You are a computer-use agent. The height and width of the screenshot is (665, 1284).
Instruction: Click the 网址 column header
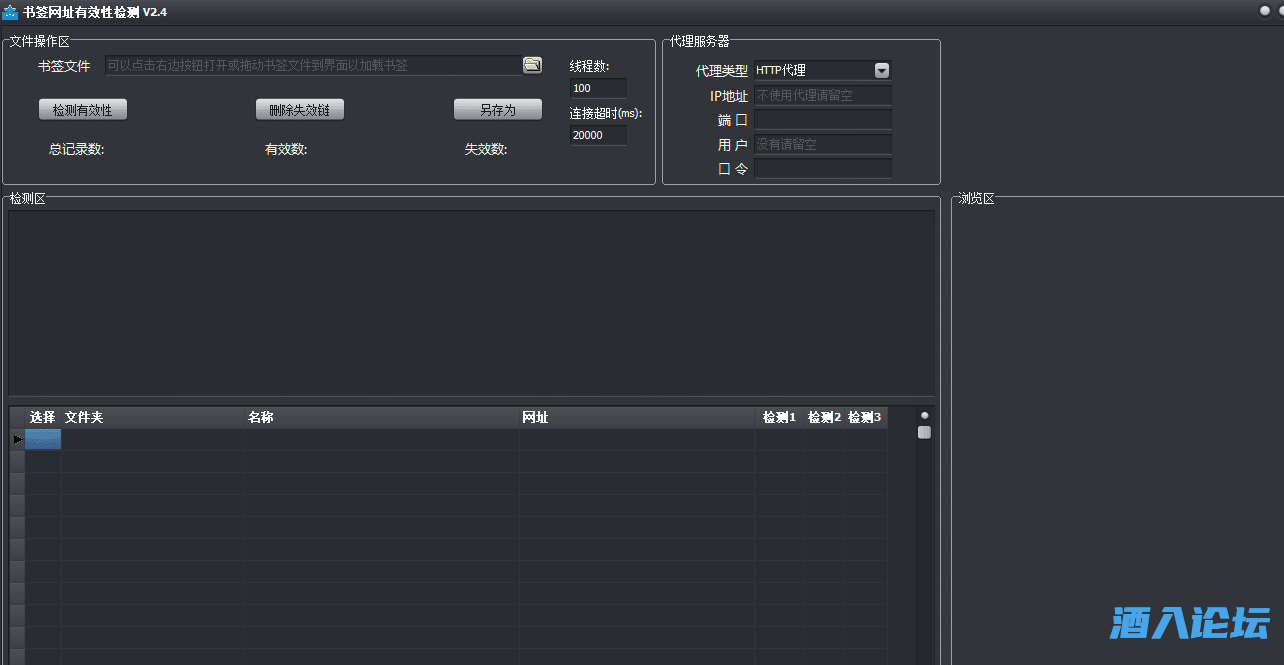pyautogui.click(x=534, y=417)
